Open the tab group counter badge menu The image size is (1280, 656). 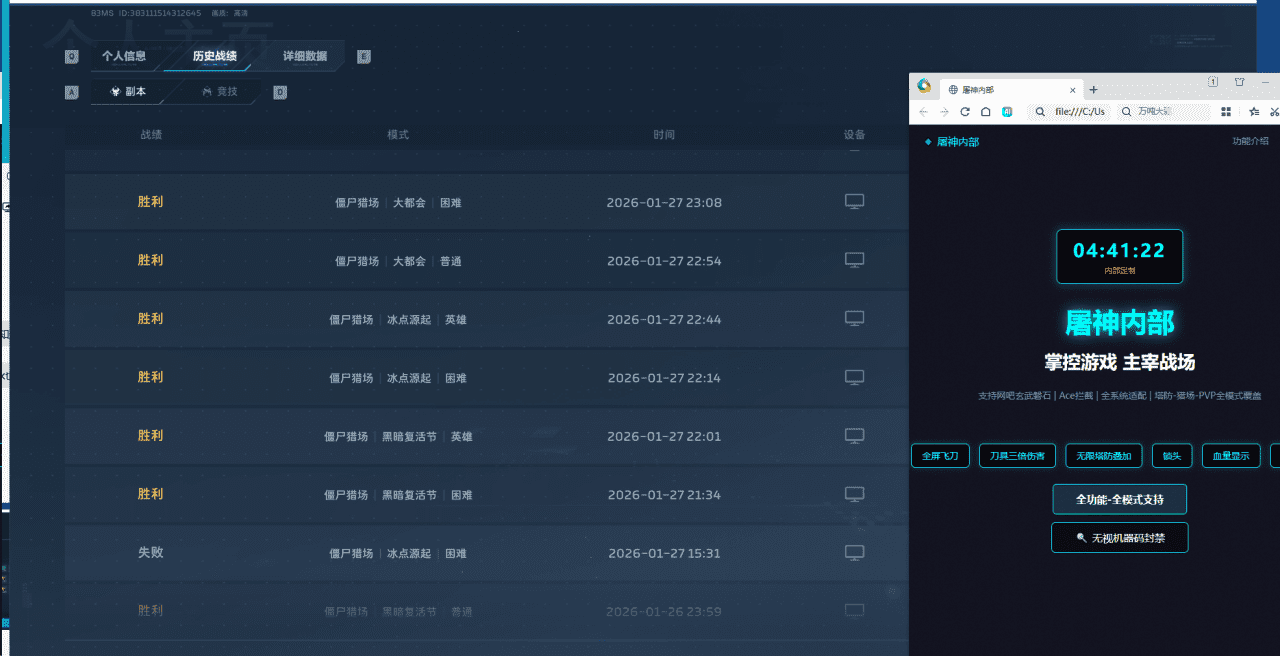(x=1211, y=80)
